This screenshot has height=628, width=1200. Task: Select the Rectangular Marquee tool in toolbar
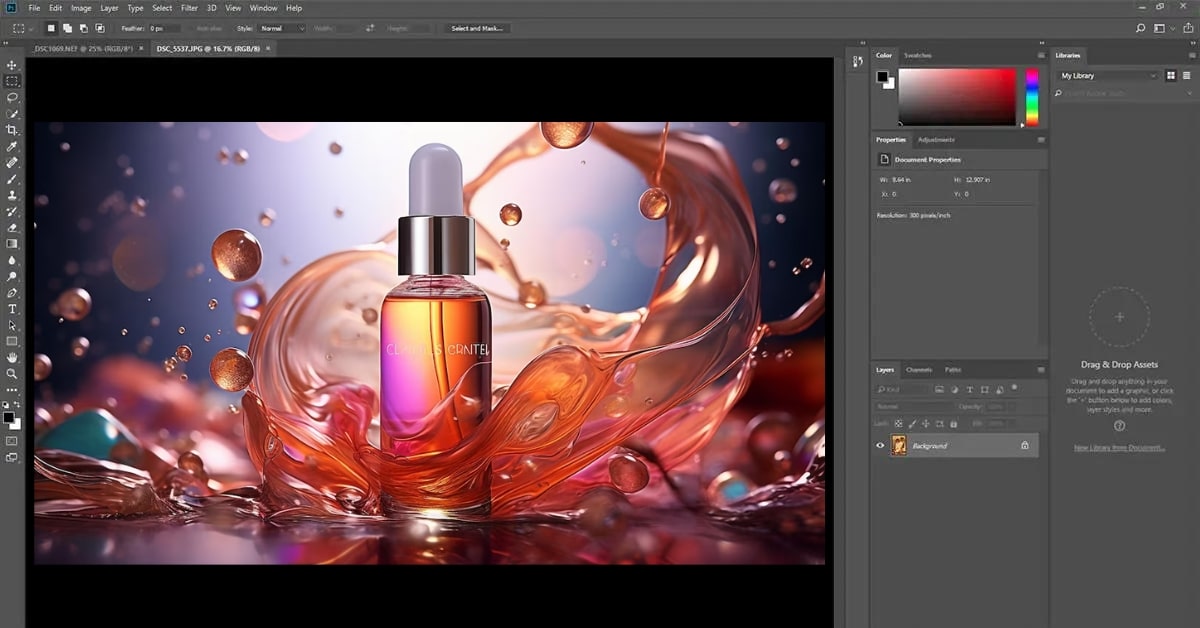point(12,81)
